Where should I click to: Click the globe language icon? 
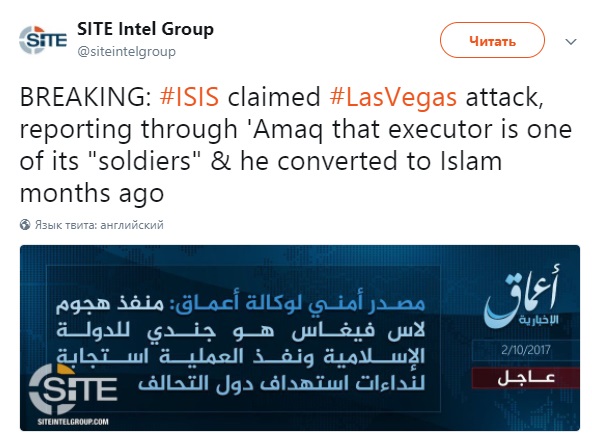click(25, 225)
